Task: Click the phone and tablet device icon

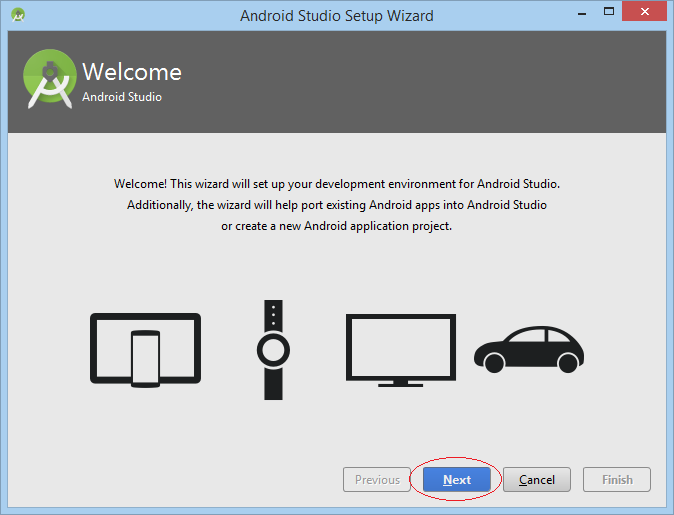Action: (145, 350)
